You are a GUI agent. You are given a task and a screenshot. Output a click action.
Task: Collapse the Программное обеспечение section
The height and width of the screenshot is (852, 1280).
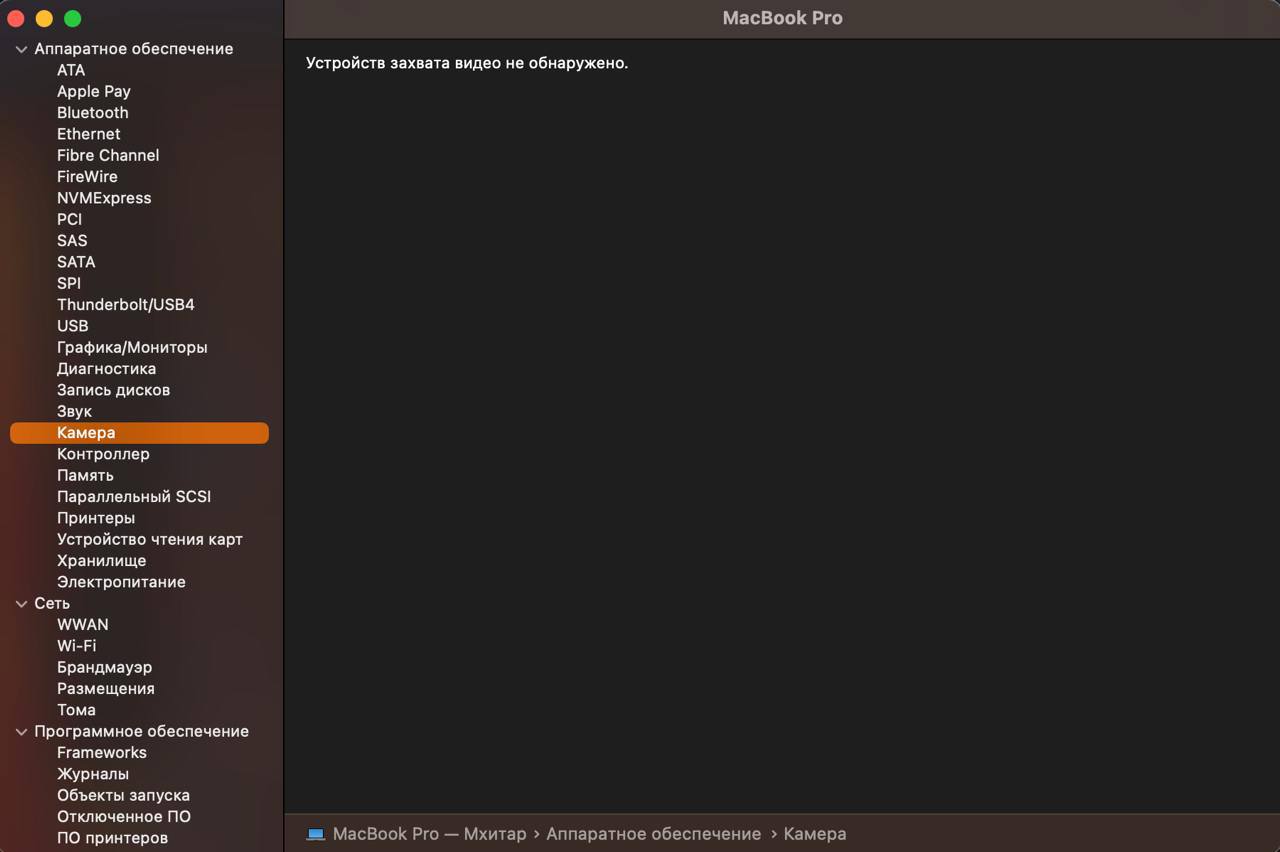coord(21,732)
